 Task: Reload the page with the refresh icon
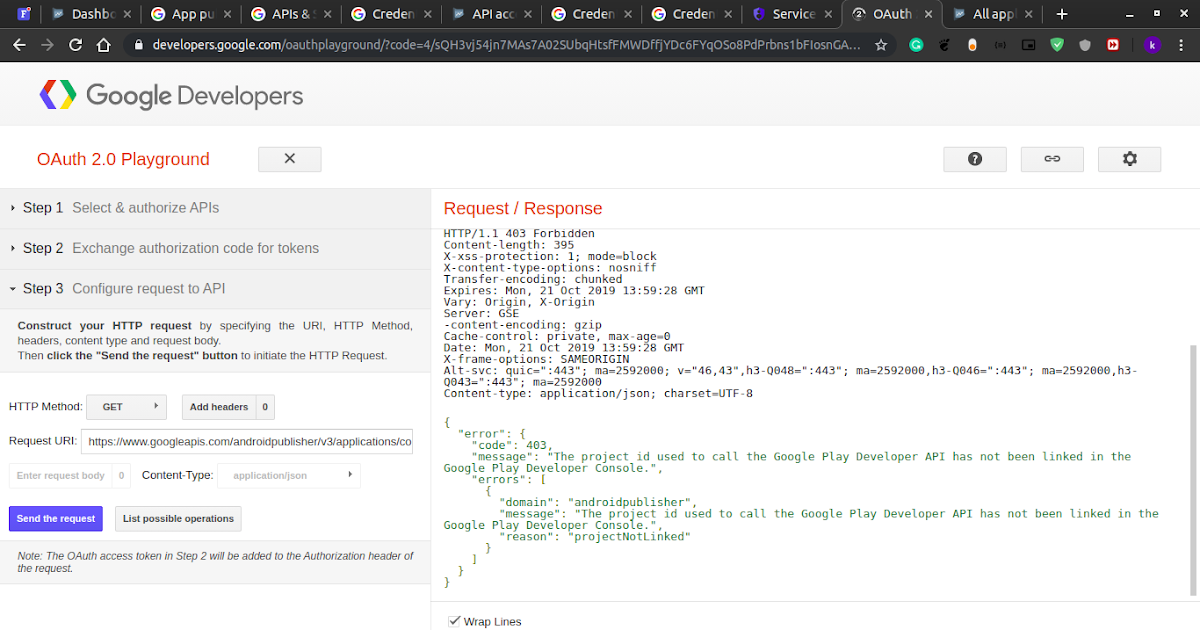75,45
